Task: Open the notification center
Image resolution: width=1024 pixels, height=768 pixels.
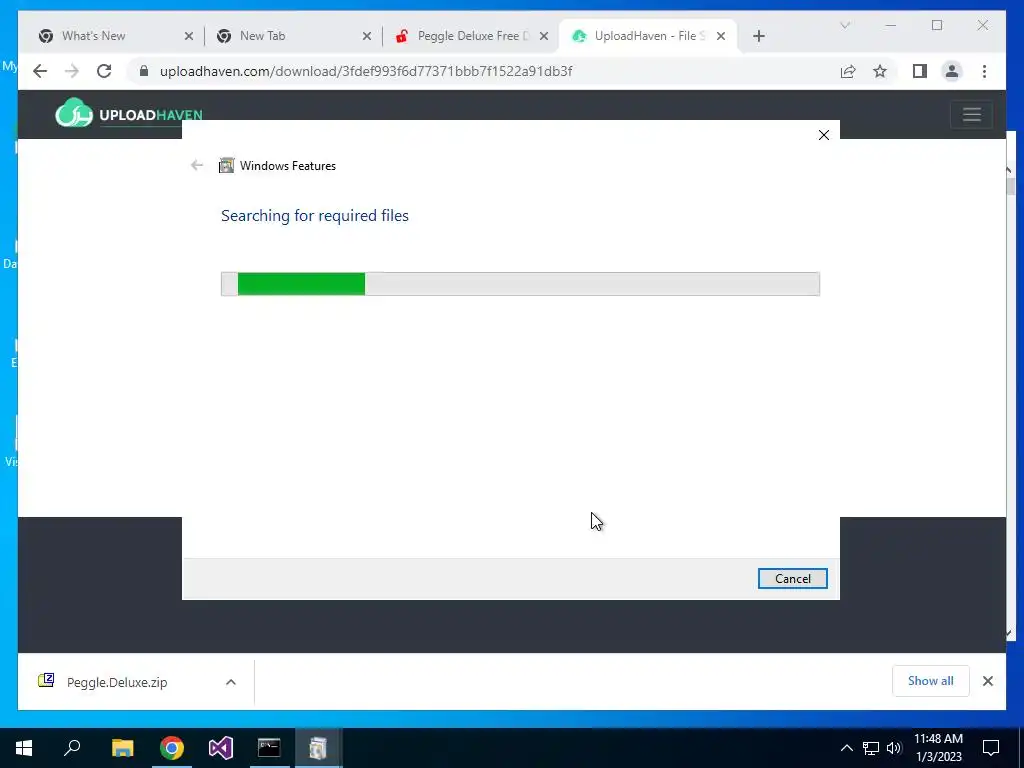Action: pos(991,748)
